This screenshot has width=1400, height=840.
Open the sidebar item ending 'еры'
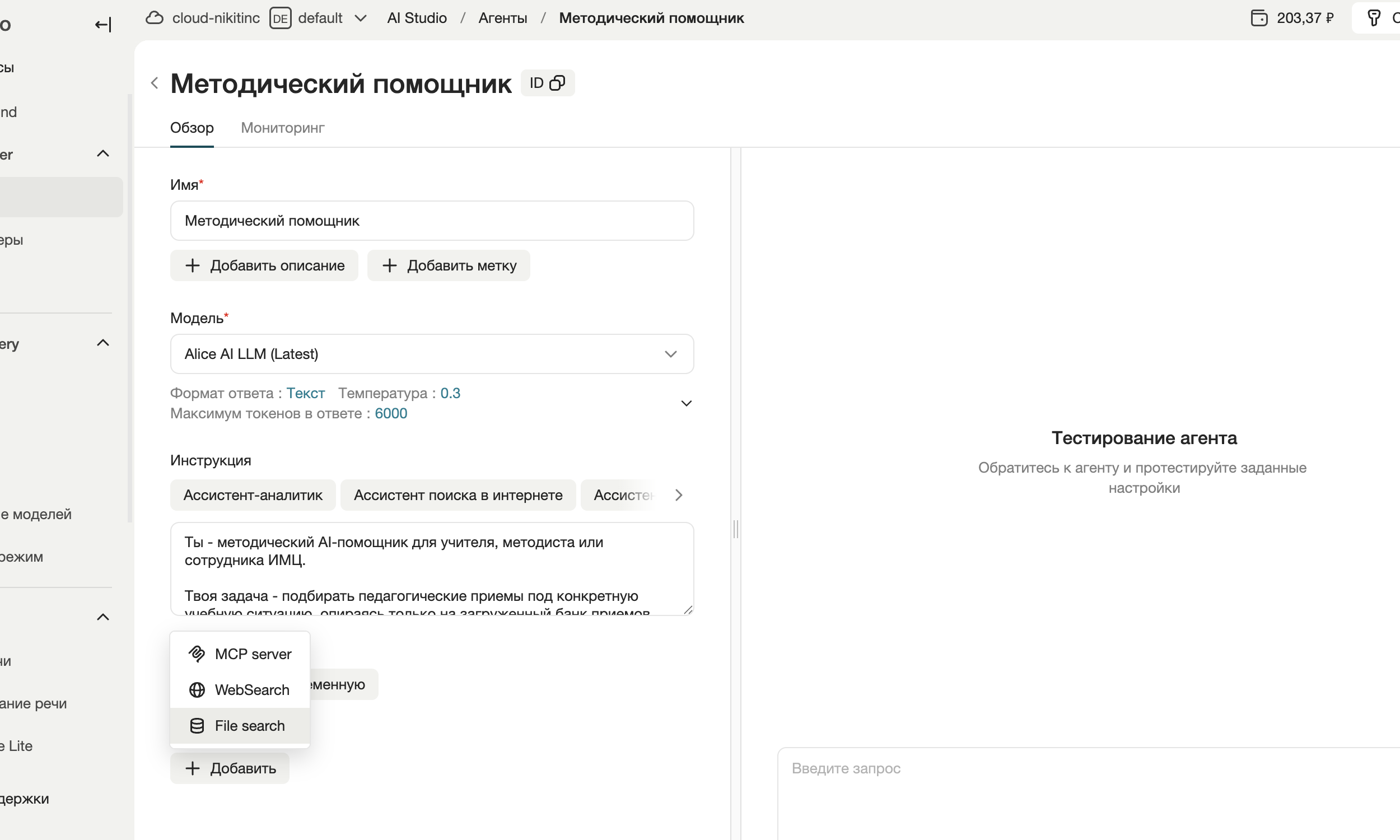click(12, 240)
